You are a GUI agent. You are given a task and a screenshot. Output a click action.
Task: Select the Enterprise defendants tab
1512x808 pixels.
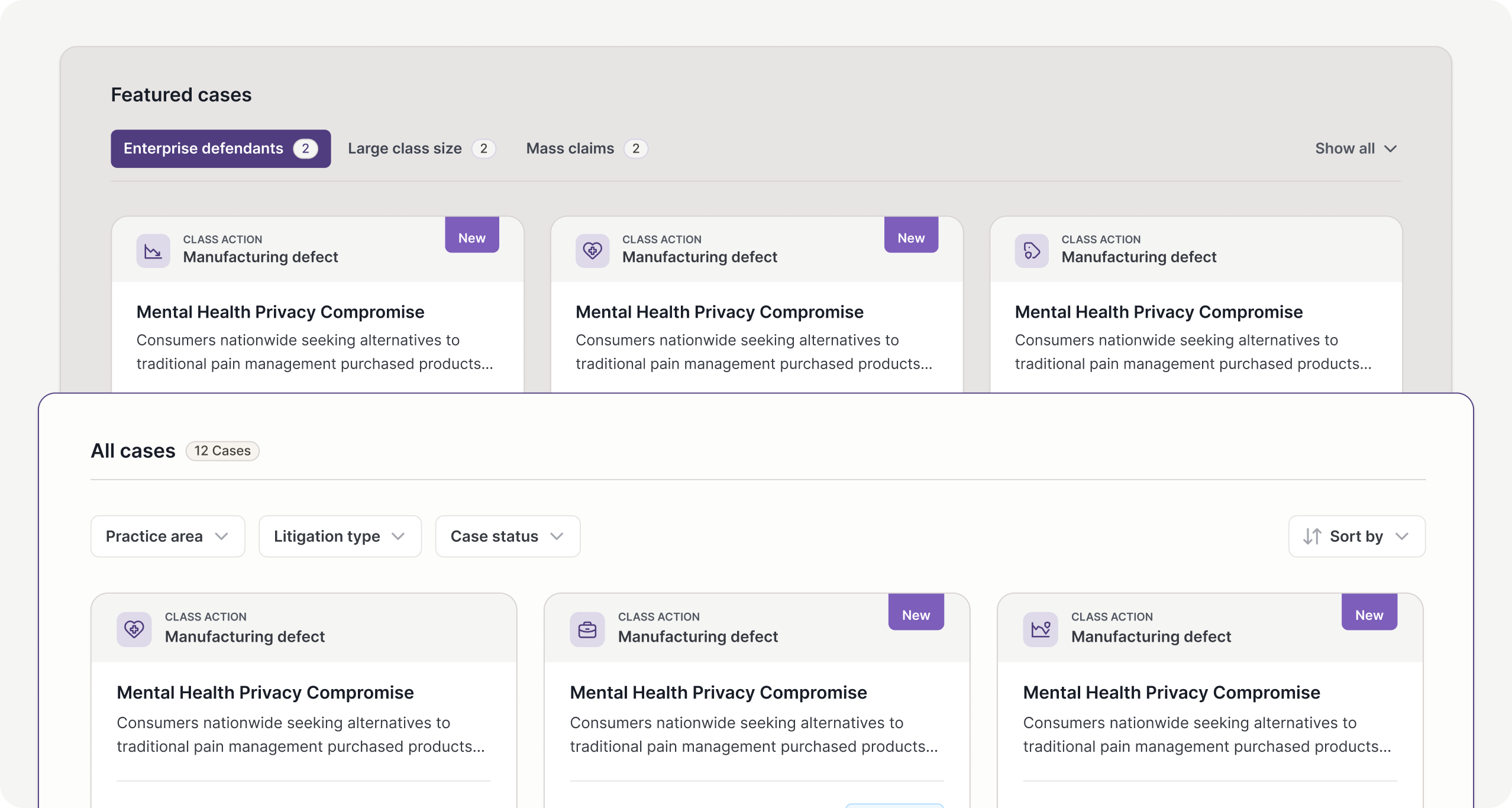pyautogui.click(x=221, y=148)
